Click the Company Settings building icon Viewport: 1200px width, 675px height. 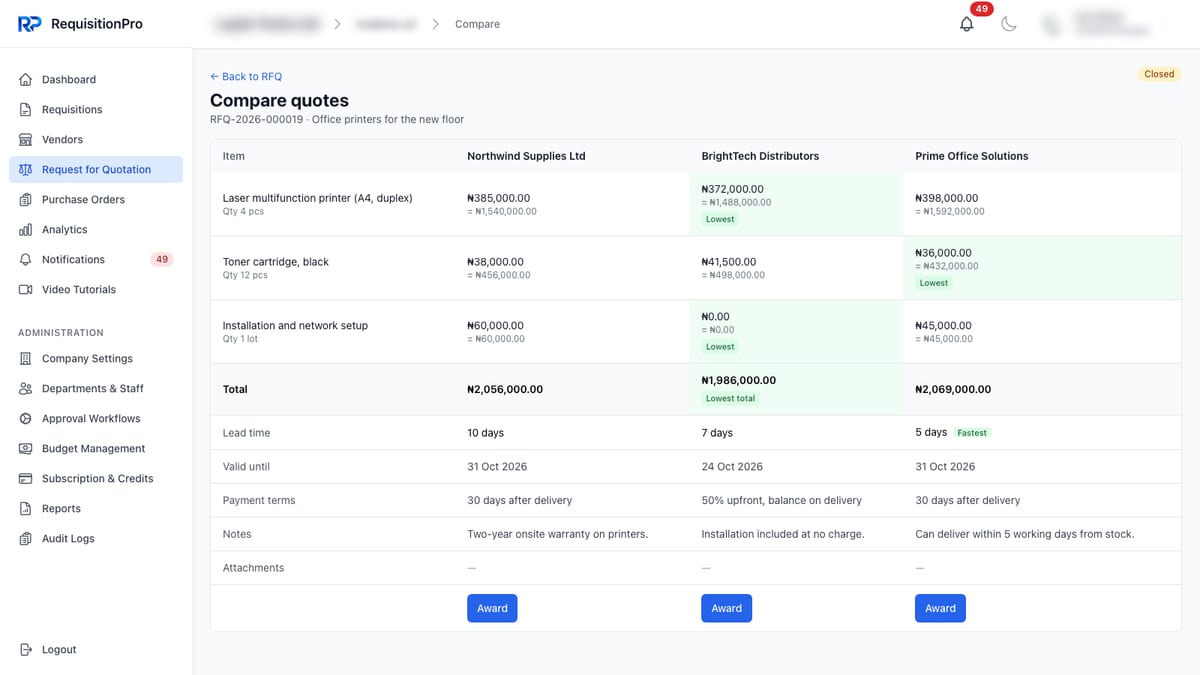point(26,358)
